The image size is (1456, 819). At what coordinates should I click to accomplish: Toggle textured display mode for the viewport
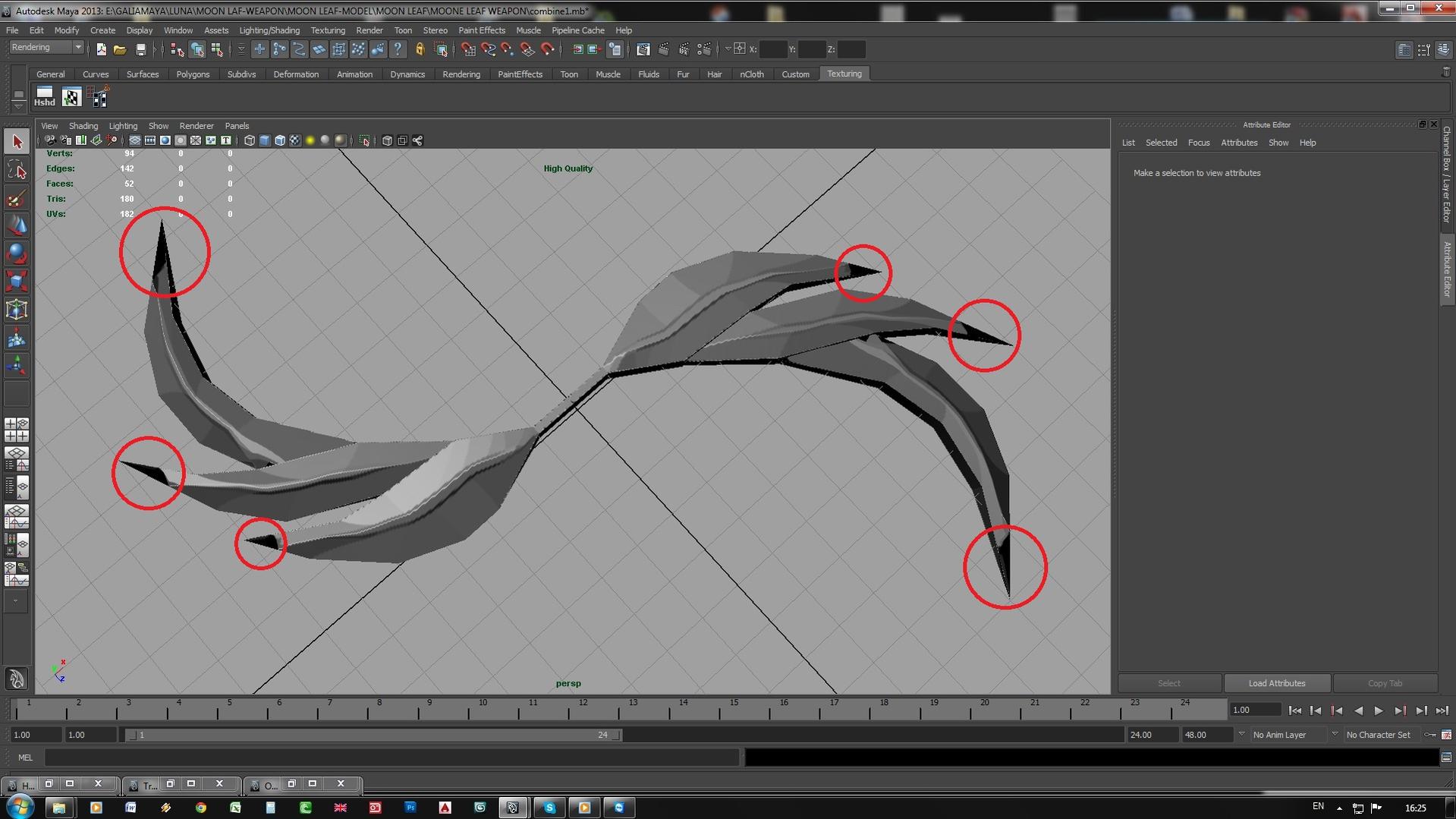click(x=294, y=140)
